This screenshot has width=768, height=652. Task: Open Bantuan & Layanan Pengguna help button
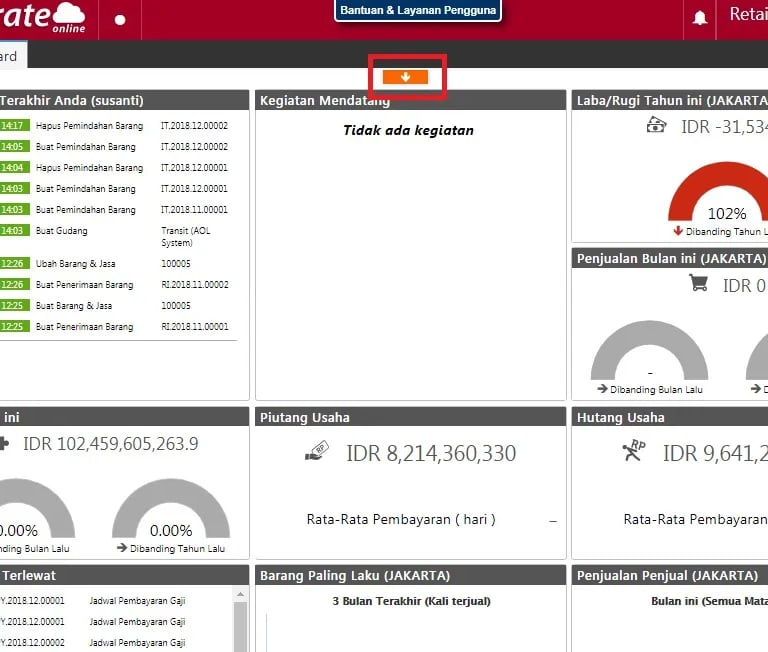point(418,10)
